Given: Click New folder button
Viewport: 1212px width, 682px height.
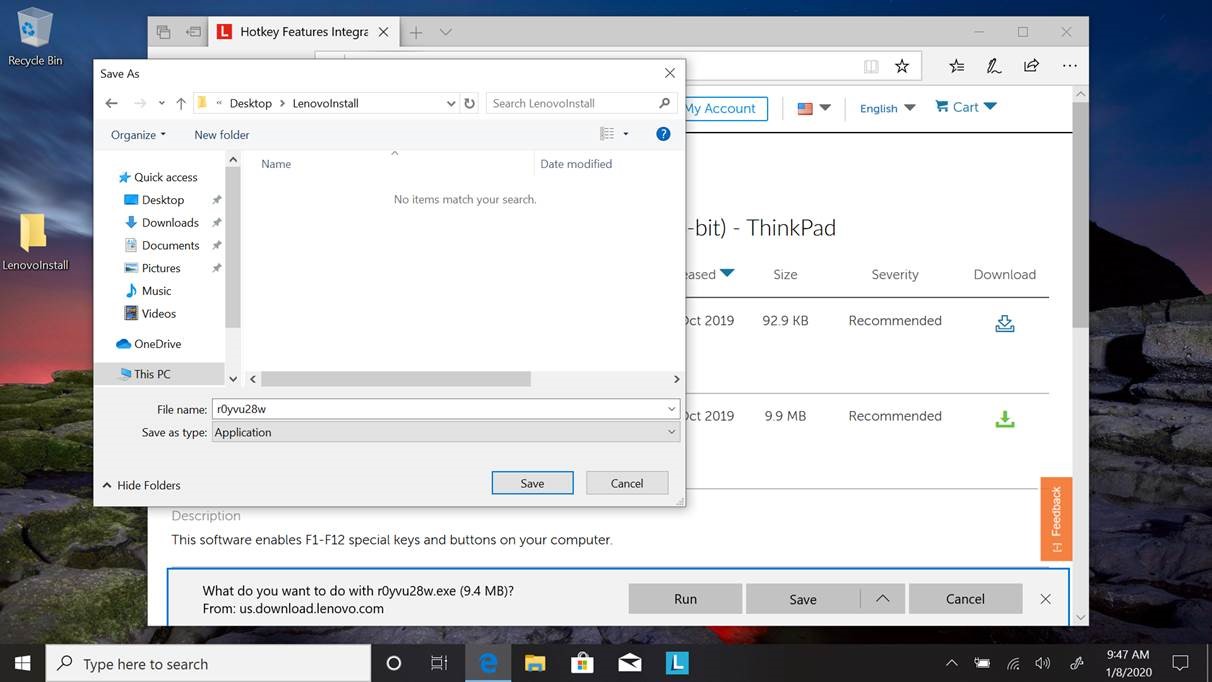Looking at the screenshot, I should tap(222, 135).
